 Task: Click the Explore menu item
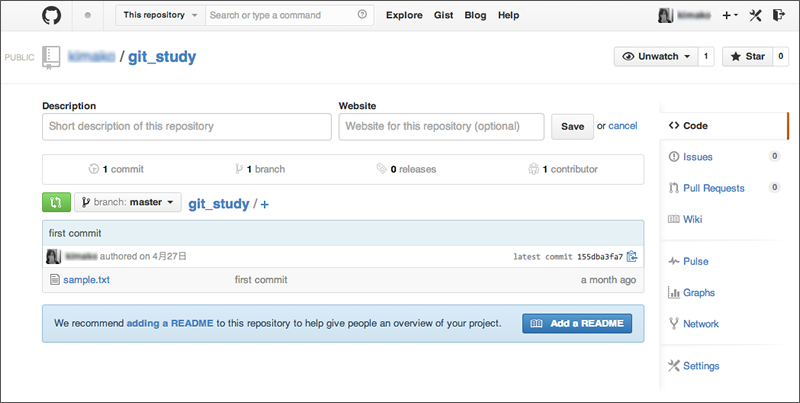pos(404,16)
